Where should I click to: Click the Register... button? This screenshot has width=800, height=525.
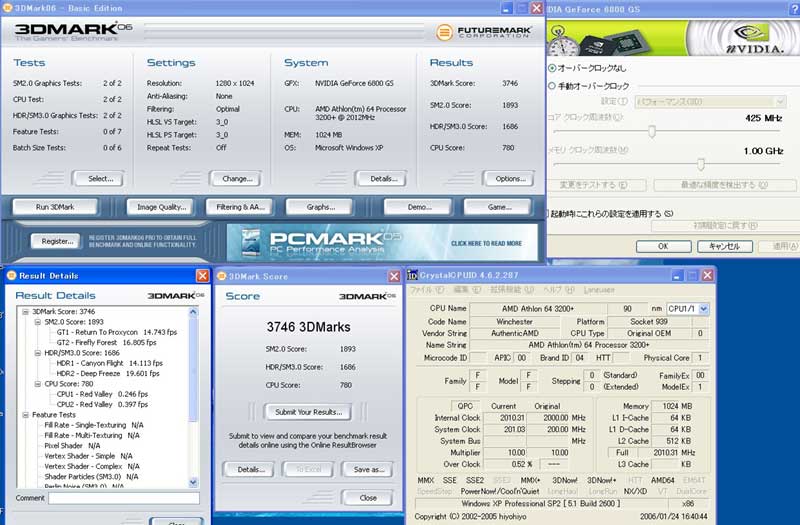(x=57, y=241)
